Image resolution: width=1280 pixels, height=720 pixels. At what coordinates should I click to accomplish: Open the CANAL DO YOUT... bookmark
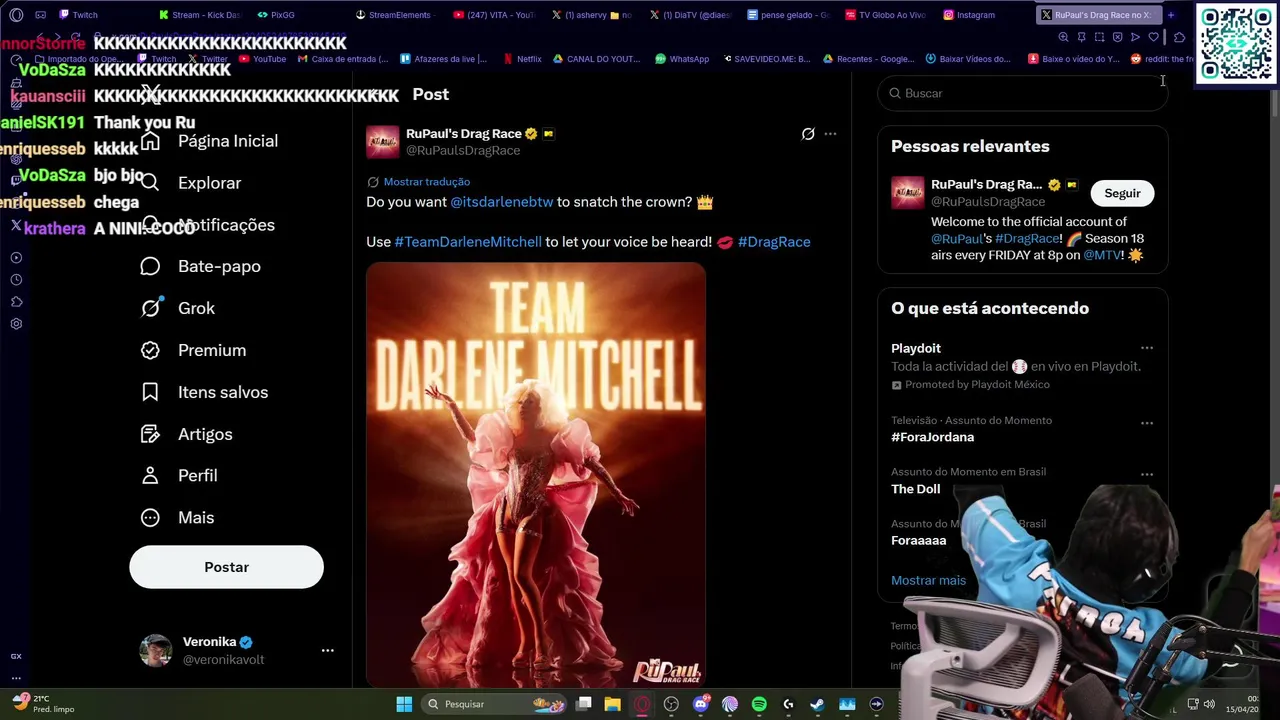click(595, 59)
